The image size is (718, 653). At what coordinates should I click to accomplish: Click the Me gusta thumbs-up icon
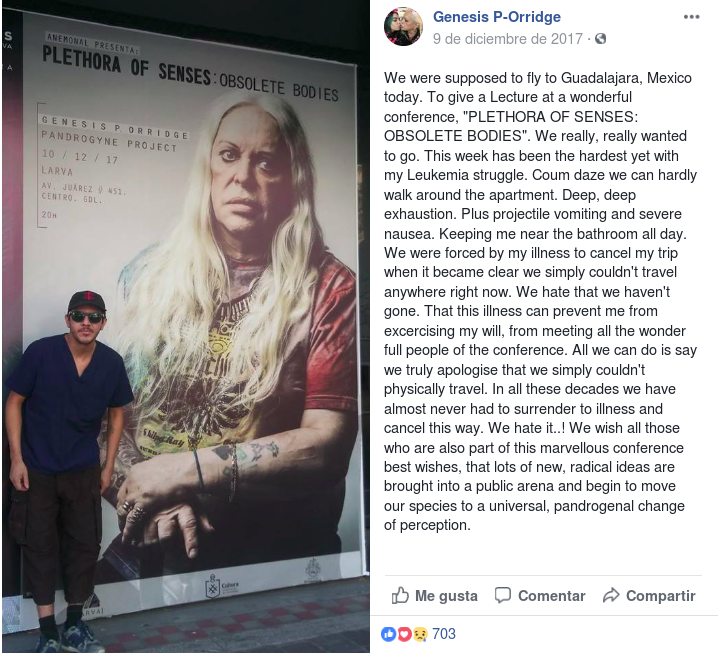point(400,595)
